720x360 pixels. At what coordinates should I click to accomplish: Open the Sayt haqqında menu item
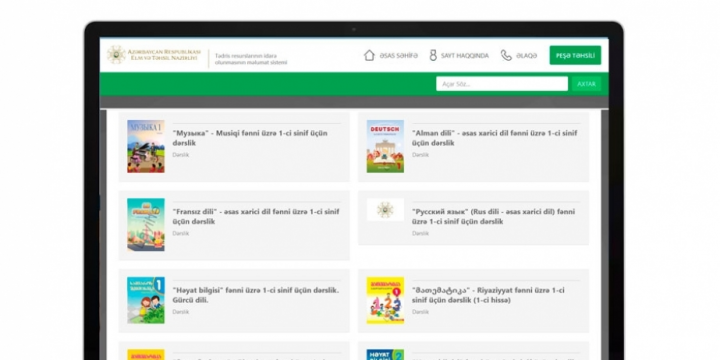465,56
